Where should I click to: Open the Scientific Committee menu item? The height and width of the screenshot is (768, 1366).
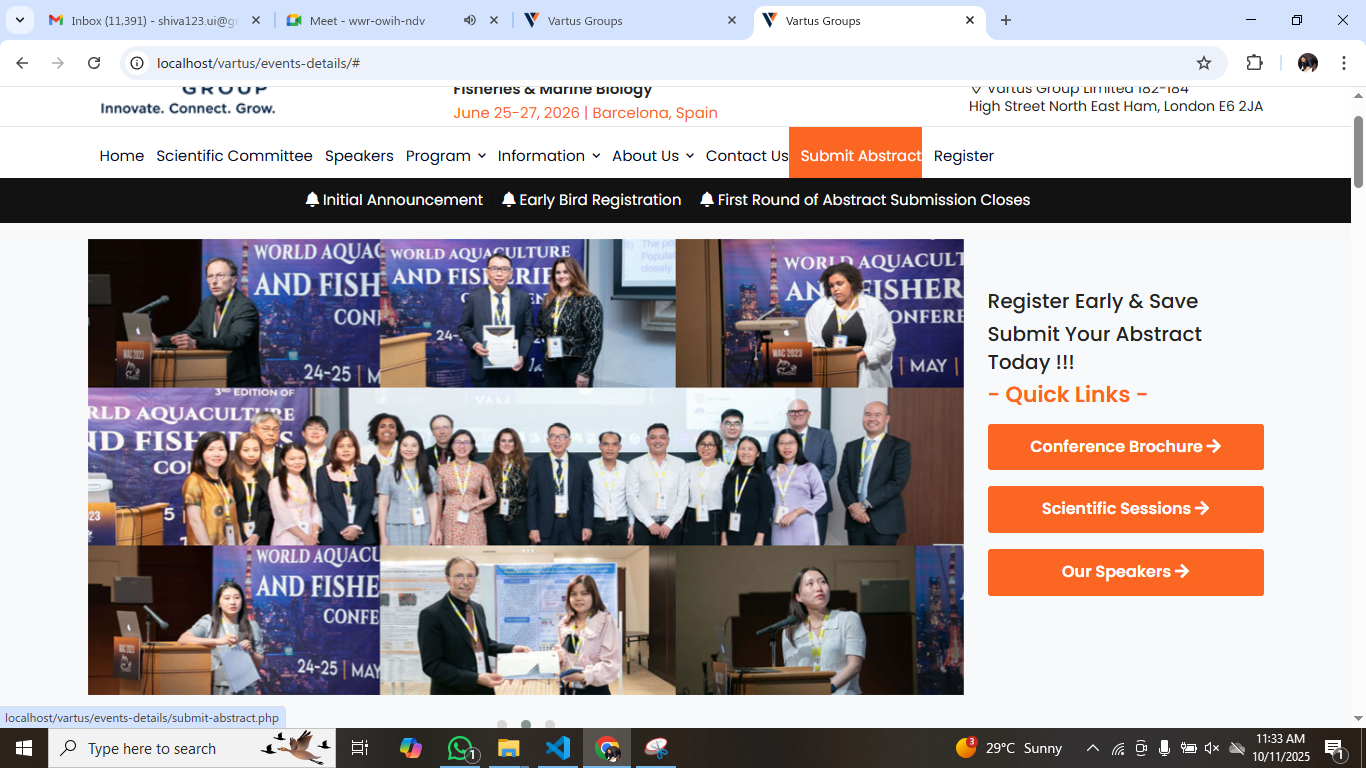pos(234,156)
